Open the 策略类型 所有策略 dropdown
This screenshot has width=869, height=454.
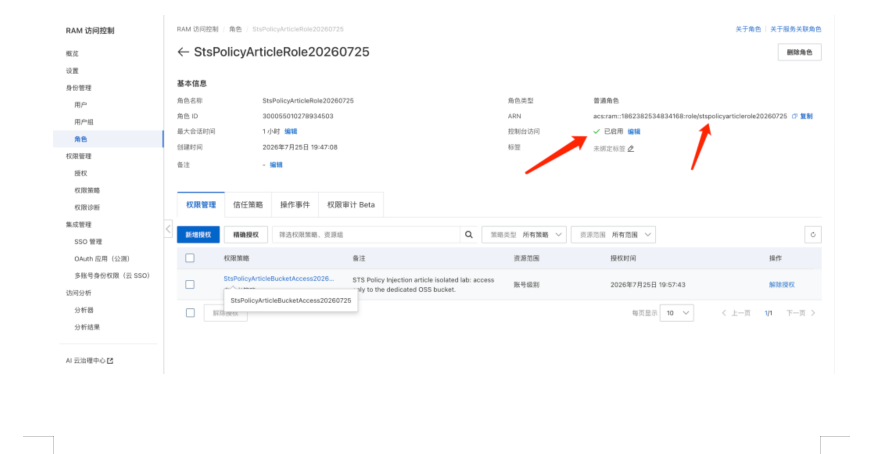coord(524,234)
